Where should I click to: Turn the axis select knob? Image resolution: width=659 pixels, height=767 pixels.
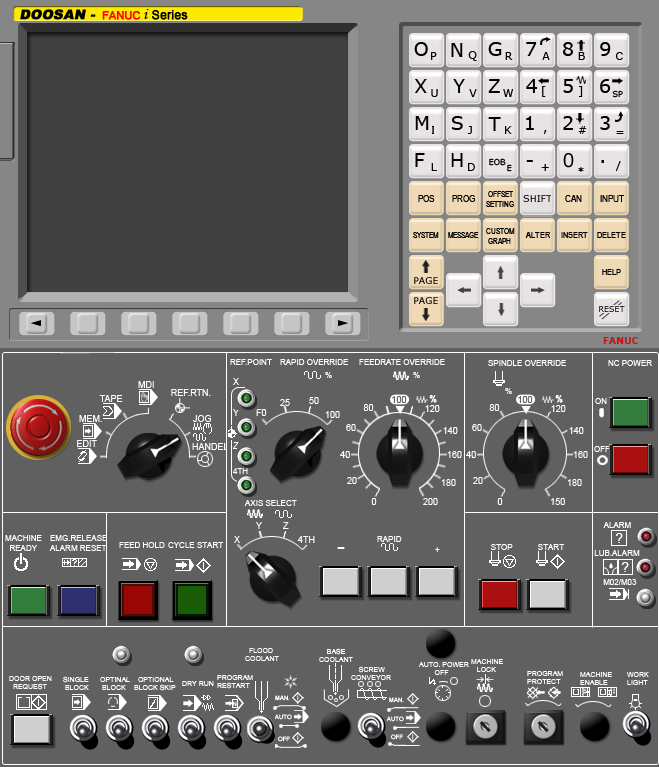coord(272,579)
